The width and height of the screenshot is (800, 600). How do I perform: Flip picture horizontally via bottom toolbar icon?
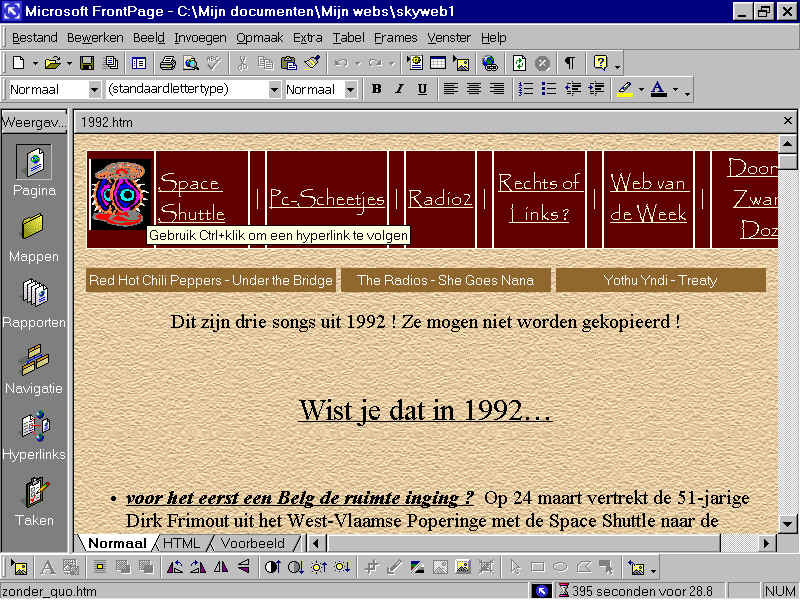[x=221, y=567]
